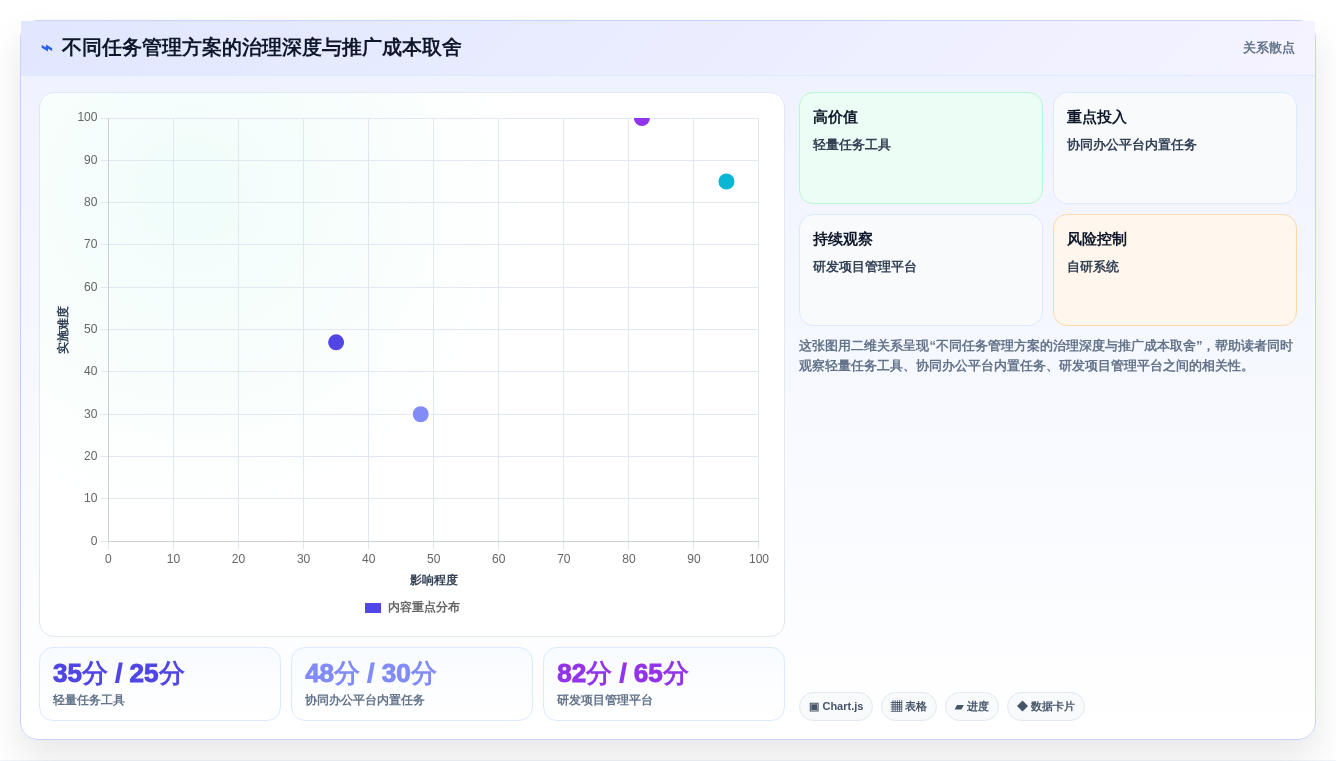Click 研发项目管理平台 in 持续观察 card
Screen dimensions: 1336x761
[x=865, y=267]
